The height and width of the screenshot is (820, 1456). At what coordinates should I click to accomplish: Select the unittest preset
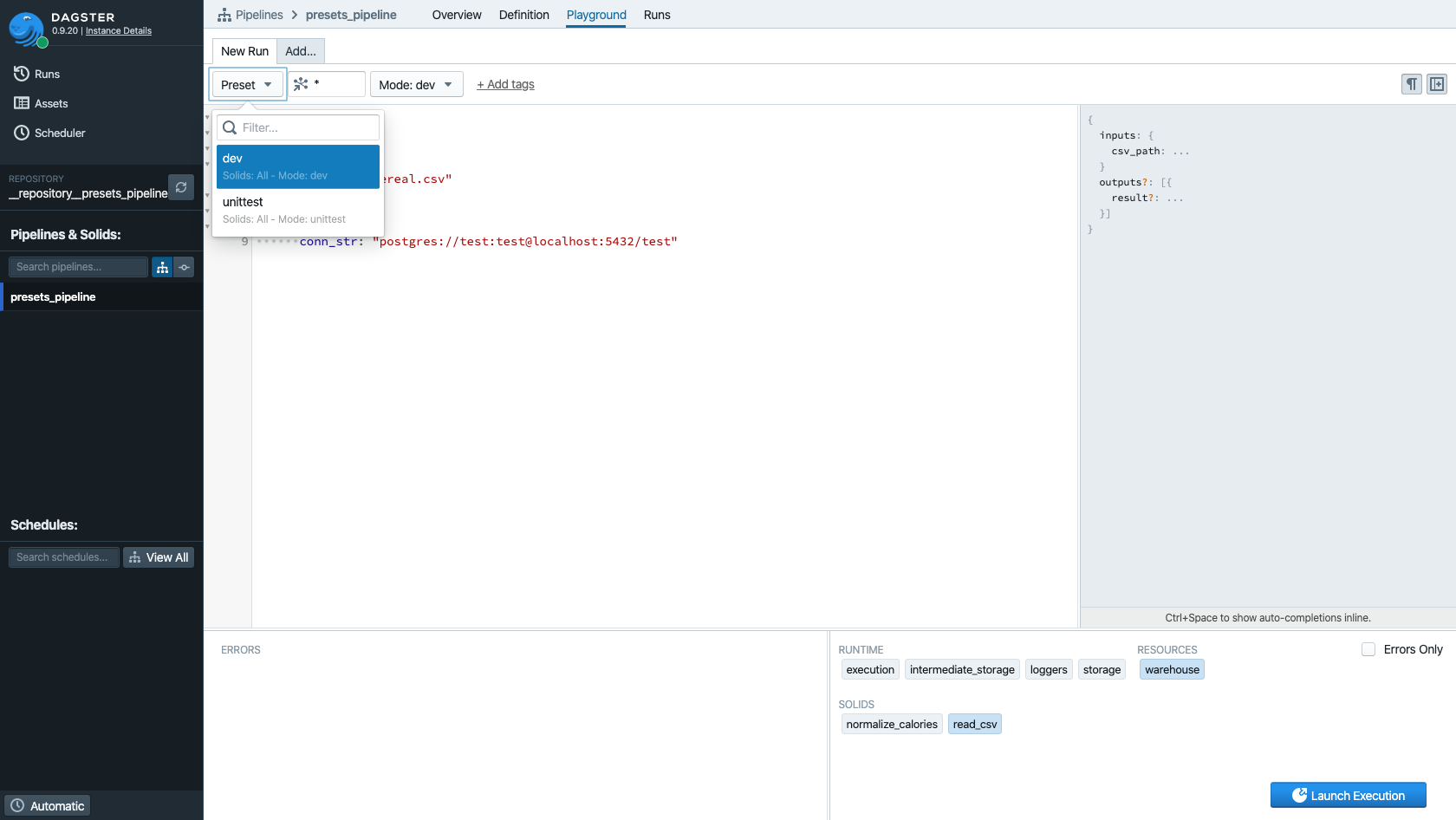[x=298, y=210]
